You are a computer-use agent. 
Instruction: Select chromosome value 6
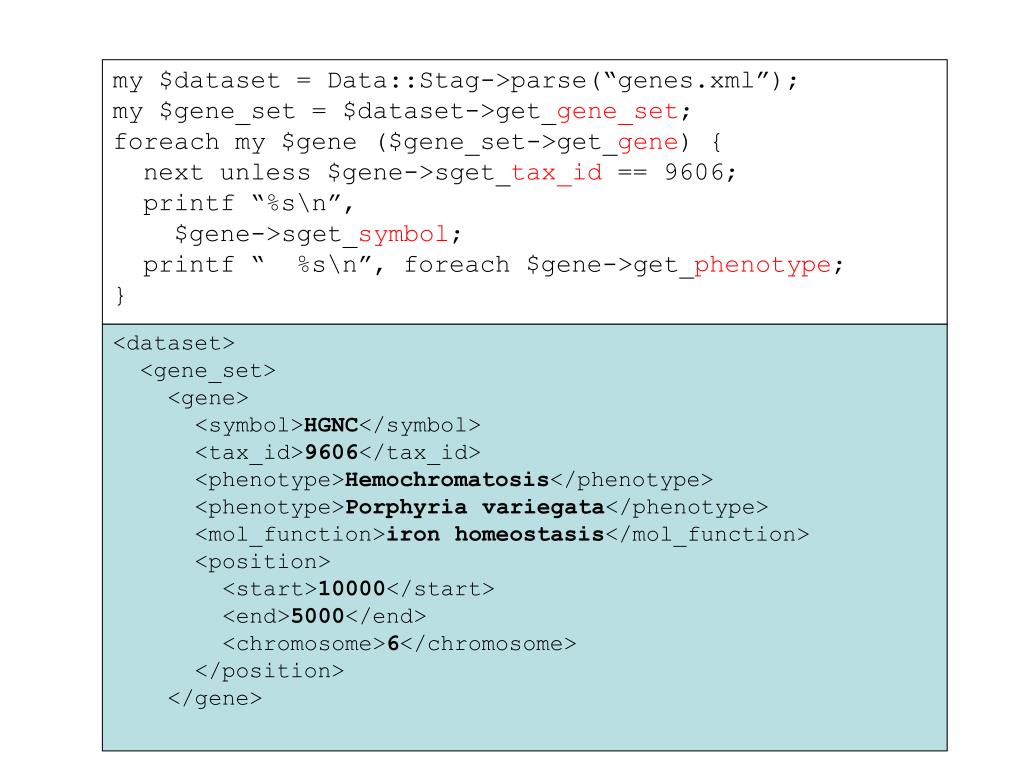click(x=393, y=644)
